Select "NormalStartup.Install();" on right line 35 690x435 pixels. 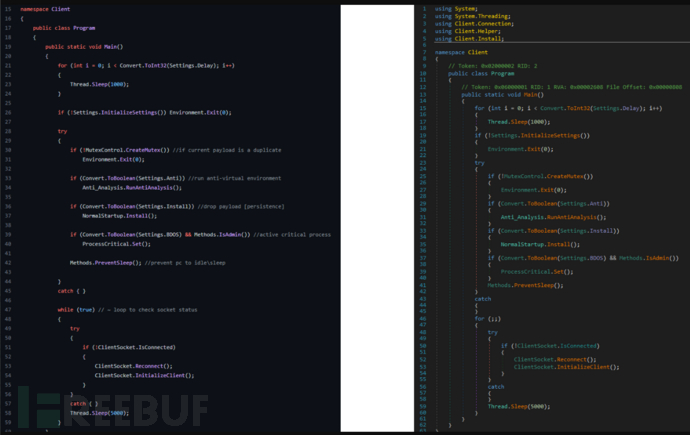pyautogui.click(x=540, y=245)
